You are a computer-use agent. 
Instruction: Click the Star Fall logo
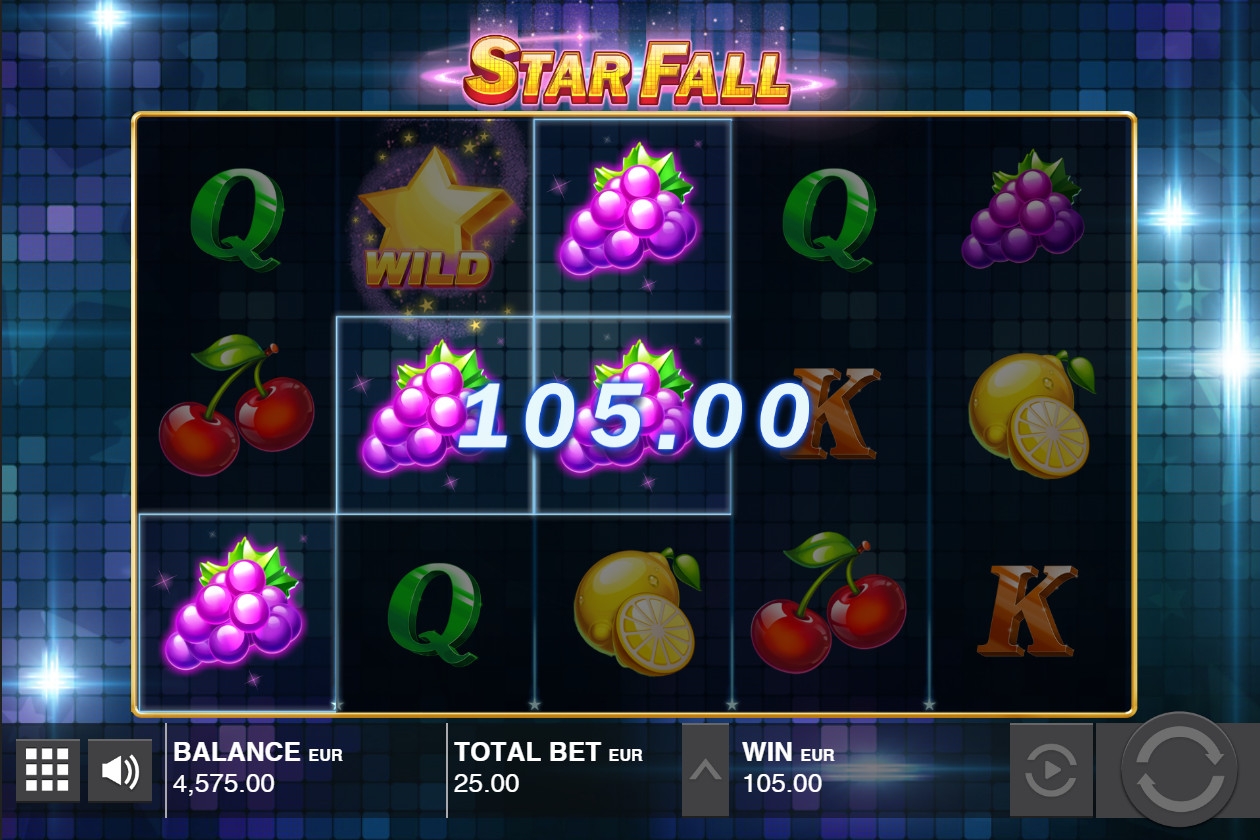click(x=628, y=70)
